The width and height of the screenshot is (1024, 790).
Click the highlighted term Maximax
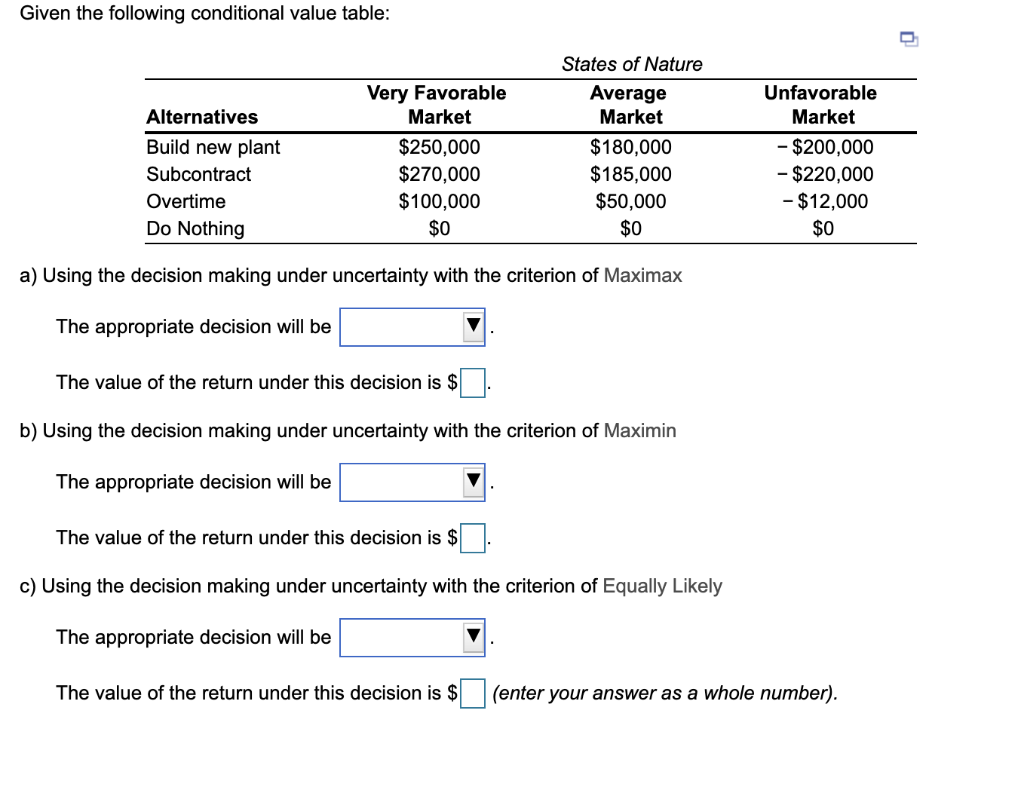pos(646,275)
